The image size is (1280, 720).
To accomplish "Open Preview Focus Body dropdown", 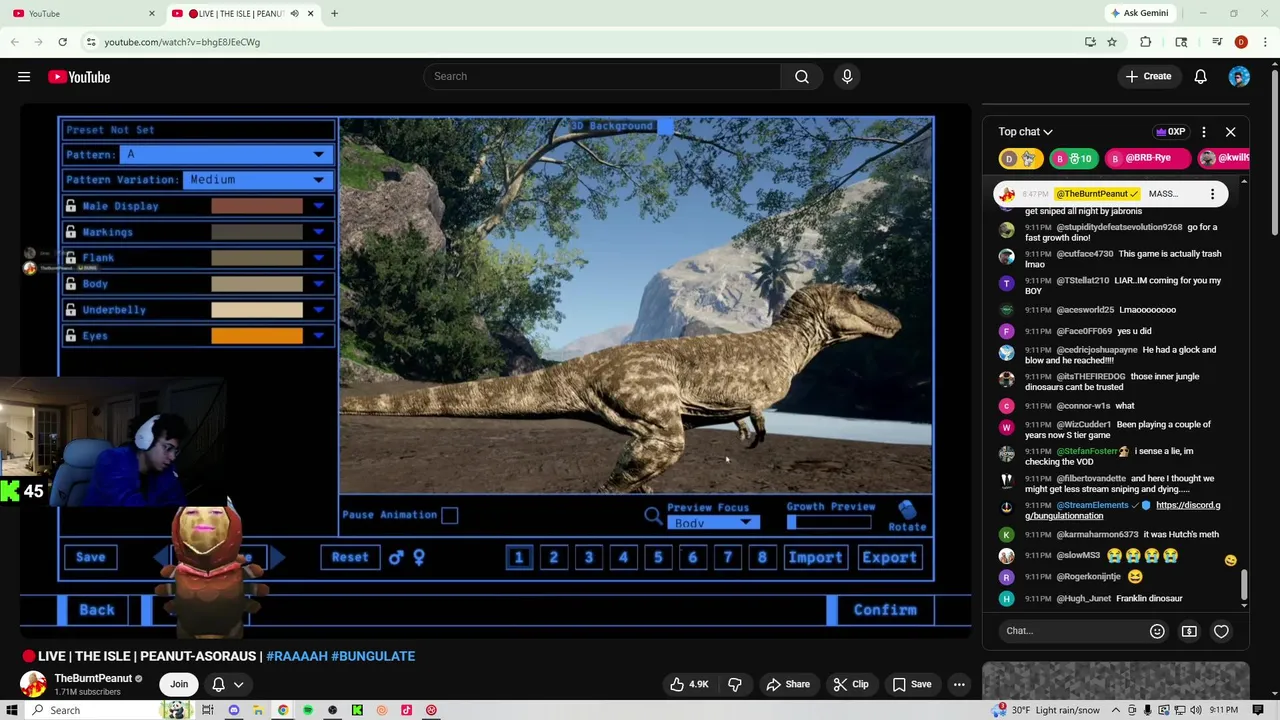I will (x=713, y=523).
